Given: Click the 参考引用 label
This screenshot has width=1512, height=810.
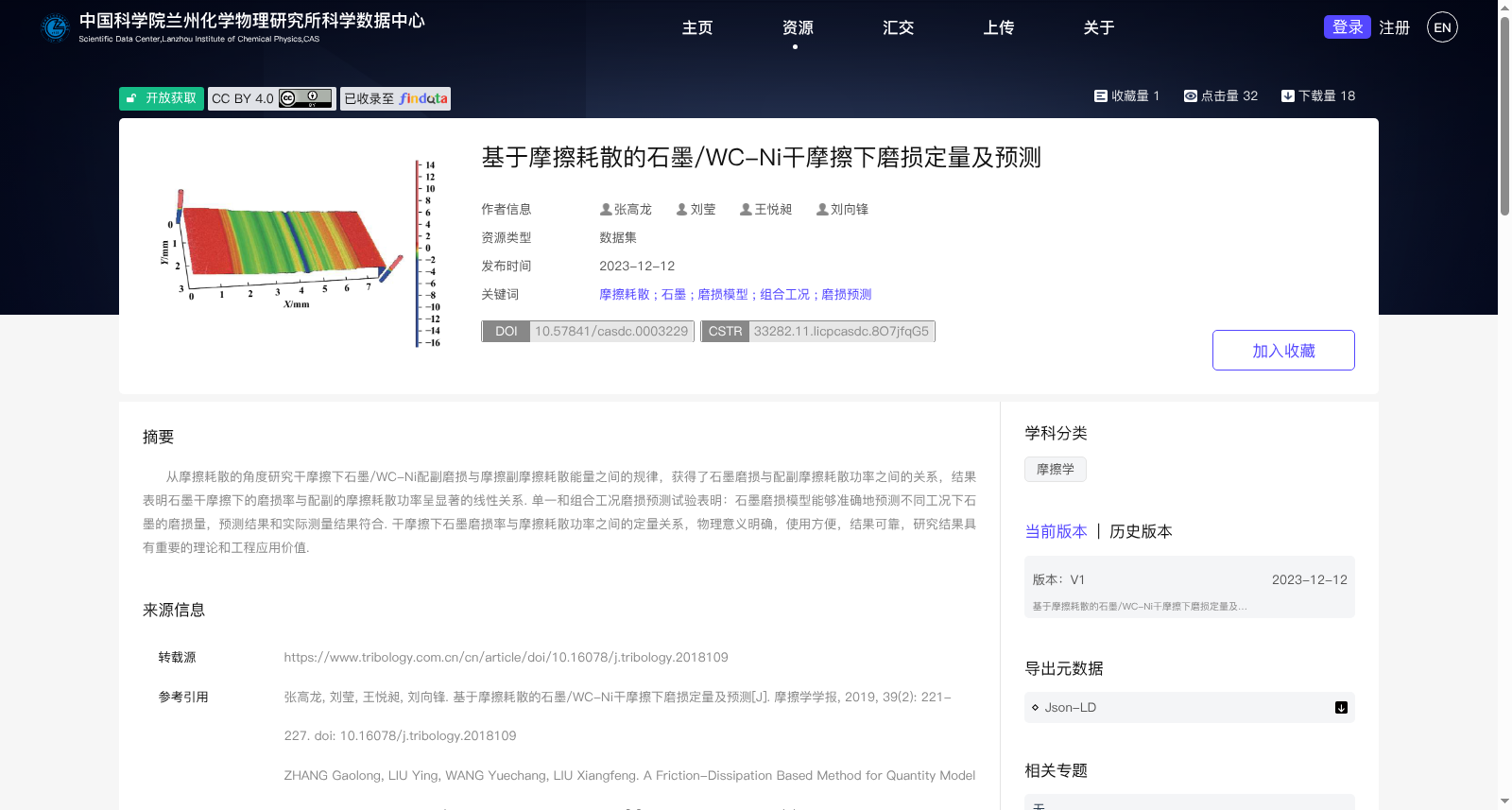Looking at the screenshot, I should pyautogui.click(x=183, y=697).
